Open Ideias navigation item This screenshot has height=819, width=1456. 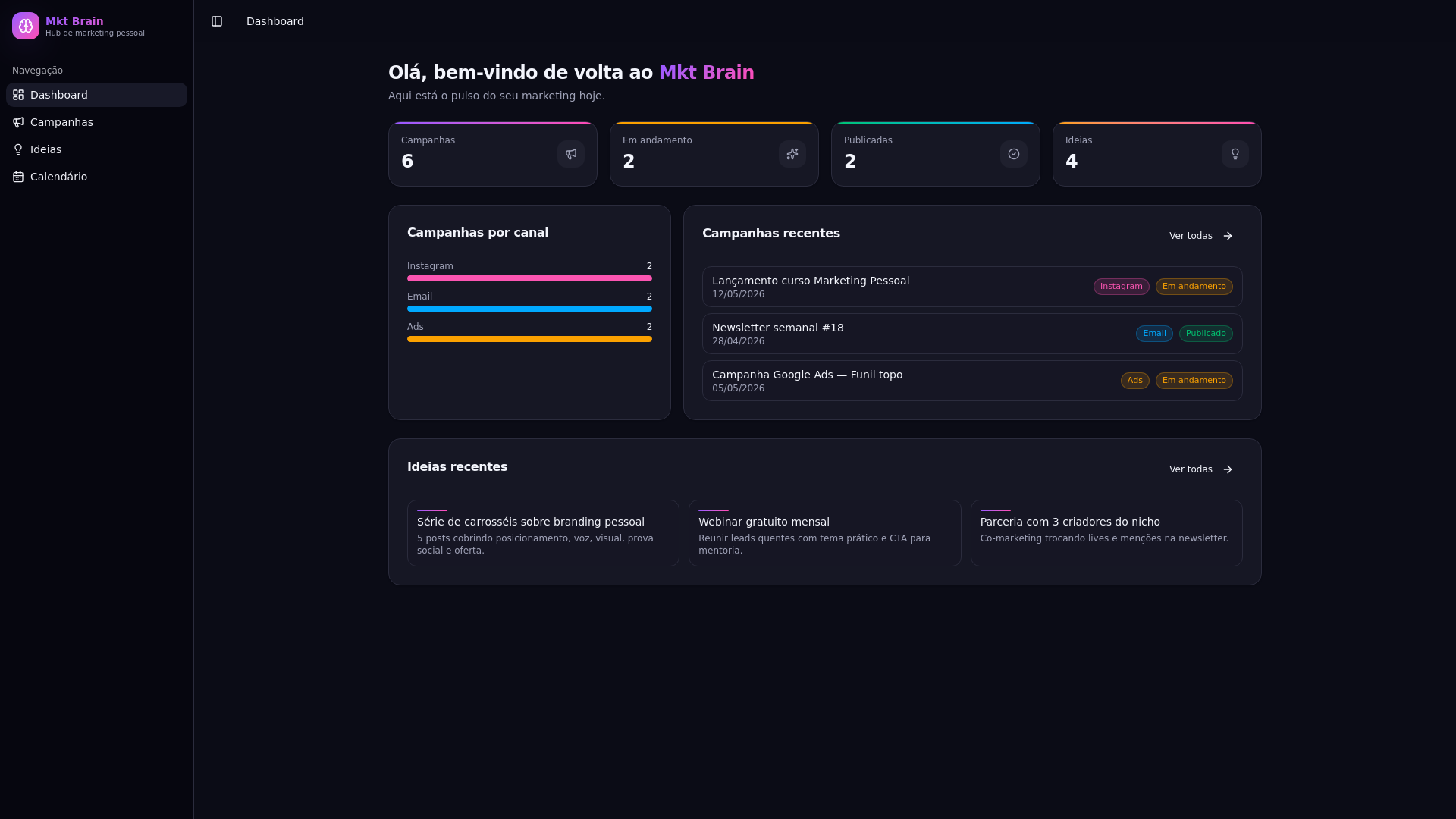(96, 149)
